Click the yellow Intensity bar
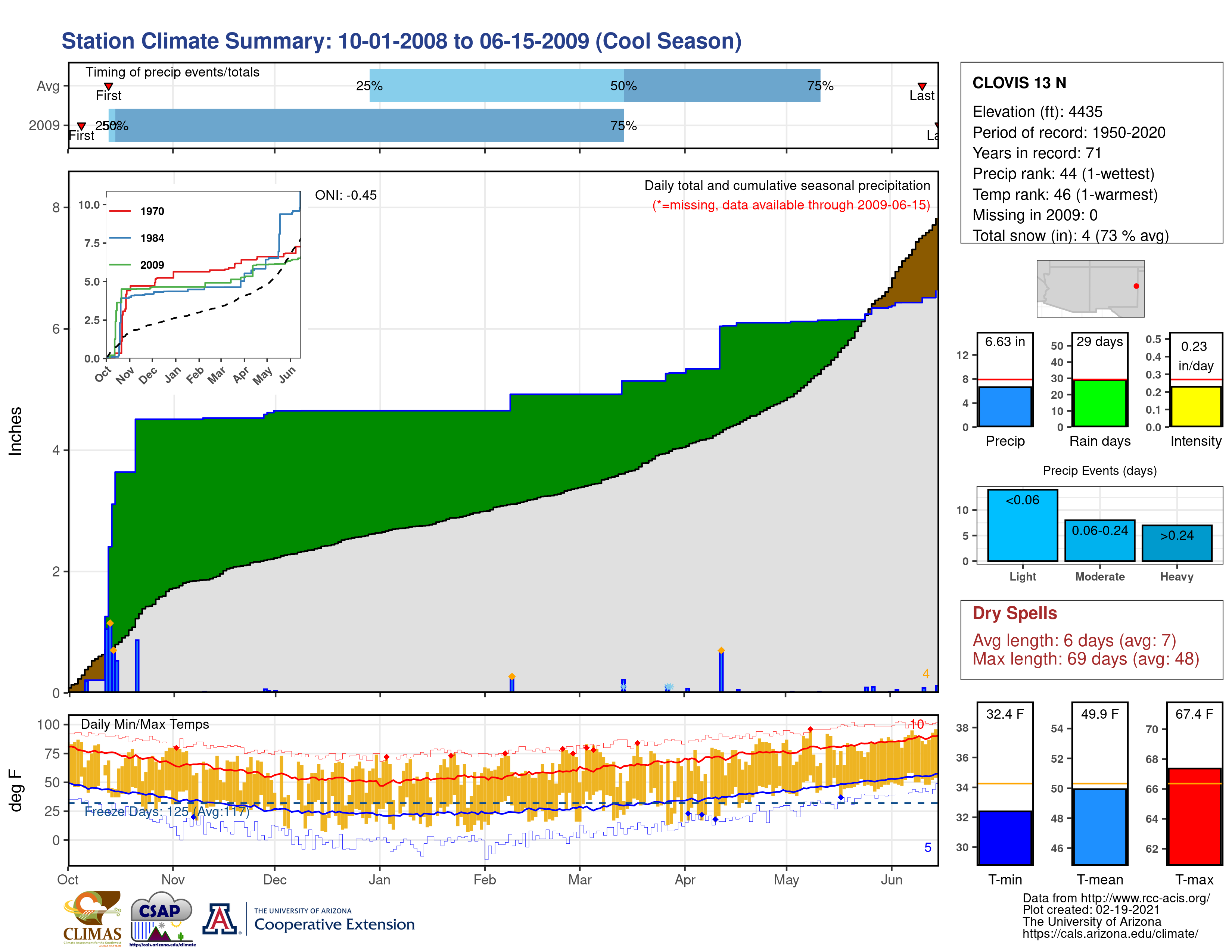This screenshot has width=1232, height=952. 1195,406
